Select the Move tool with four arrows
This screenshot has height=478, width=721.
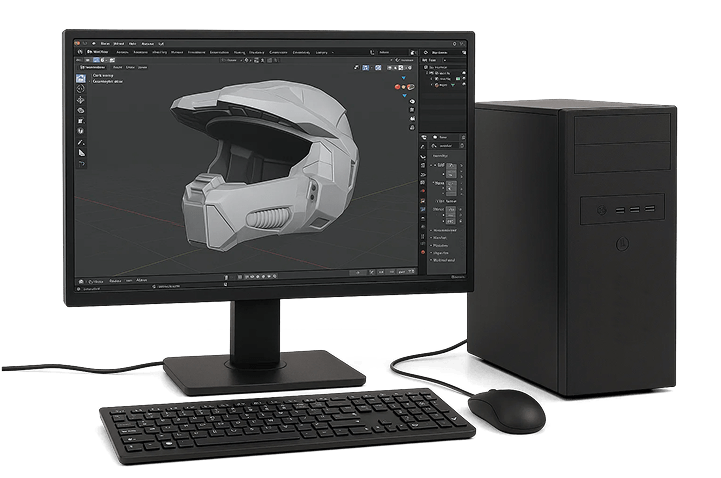pos(80,100)
